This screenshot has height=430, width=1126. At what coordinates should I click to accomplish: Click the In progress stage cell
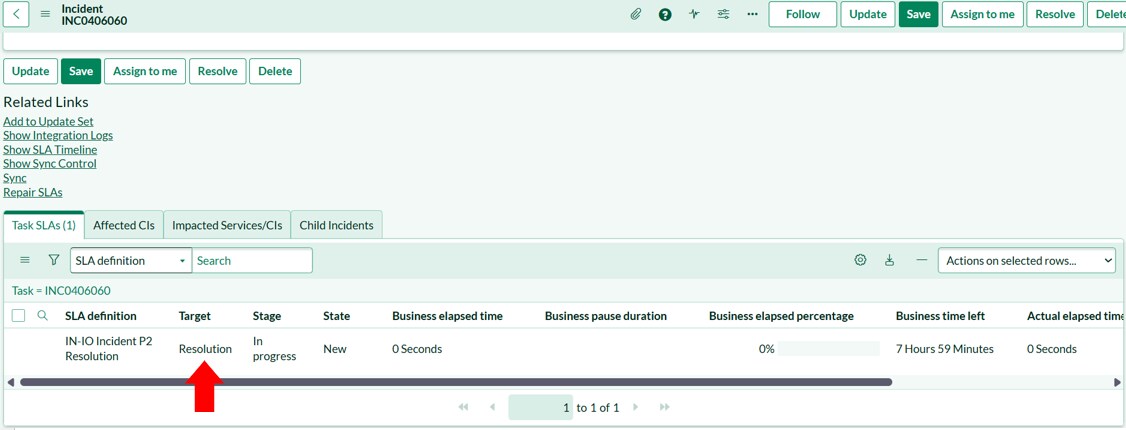pos(274,349)
